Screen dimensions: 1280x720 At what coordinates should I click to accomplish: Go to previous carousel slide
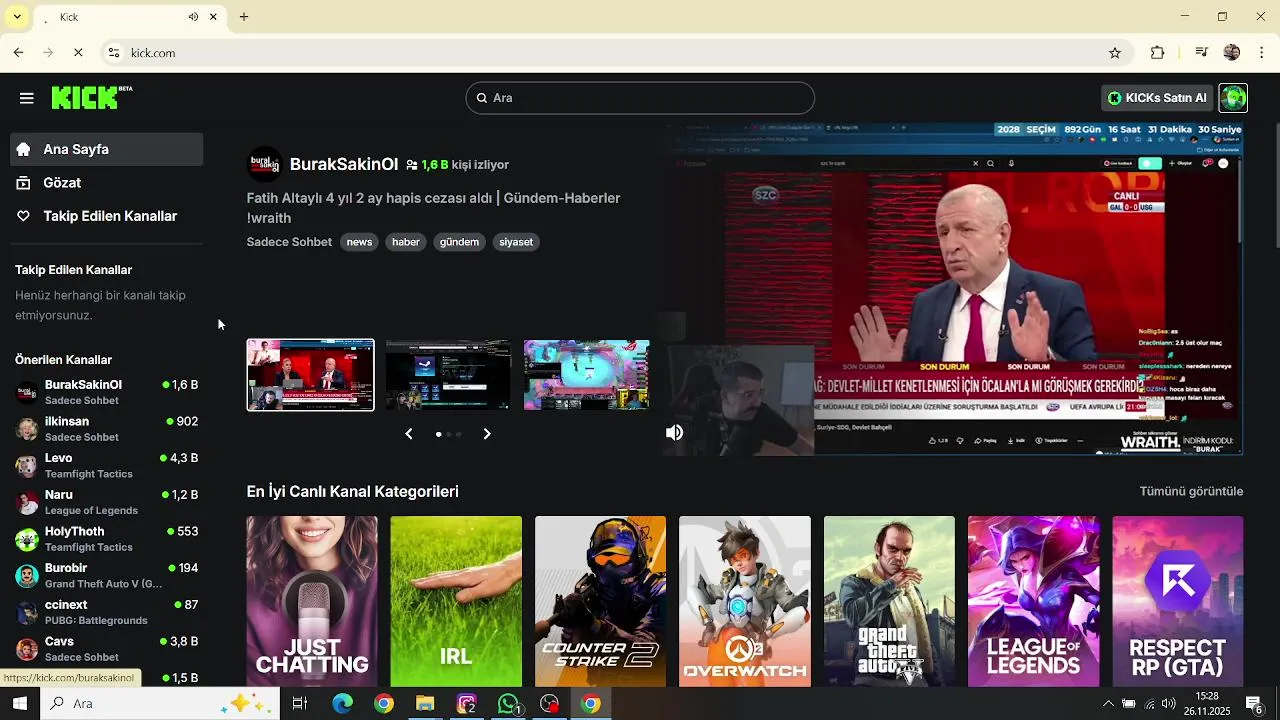coord(408,434)
